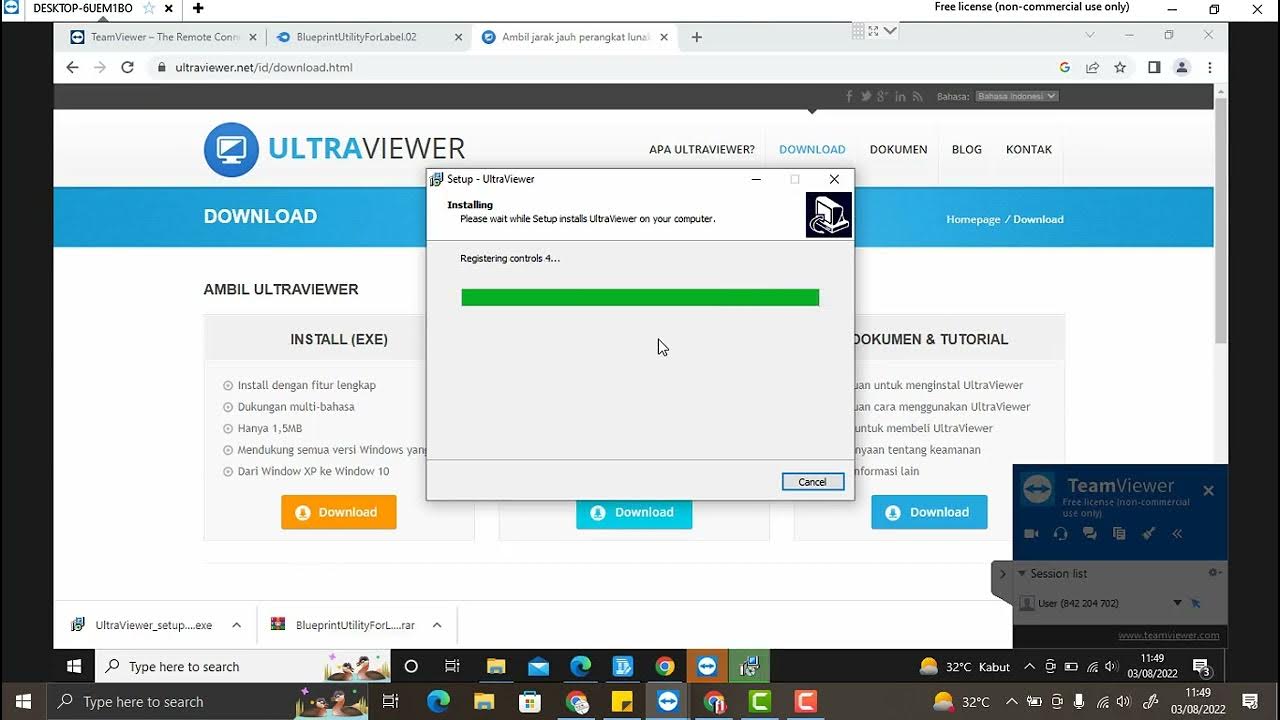Open the DOKUMEN menu item
The width and height of the screenshot is (1280, 720).
[898, 149]
